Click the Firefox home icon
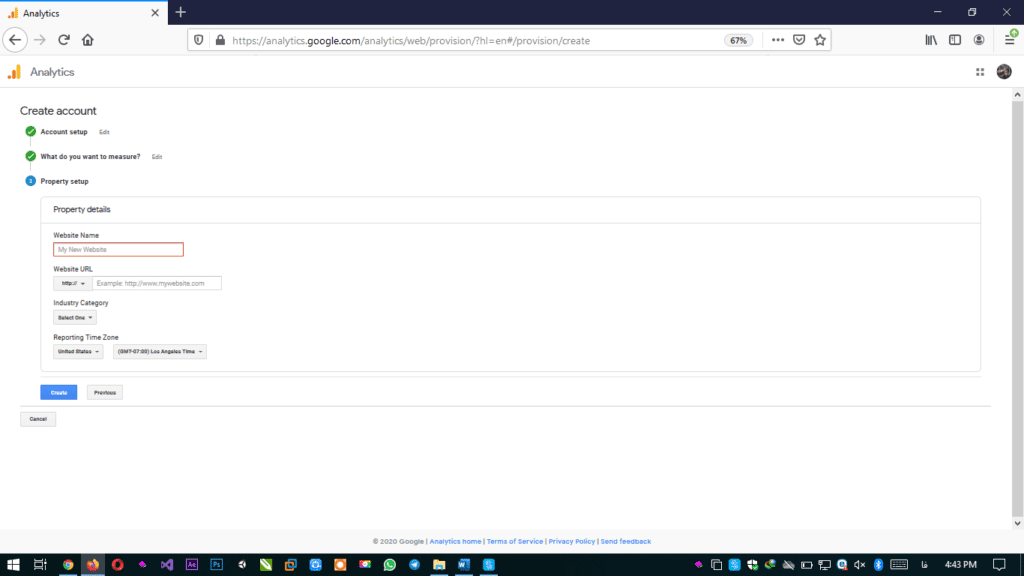Viewport: 1024px width, 576px height. click(88, 40)
